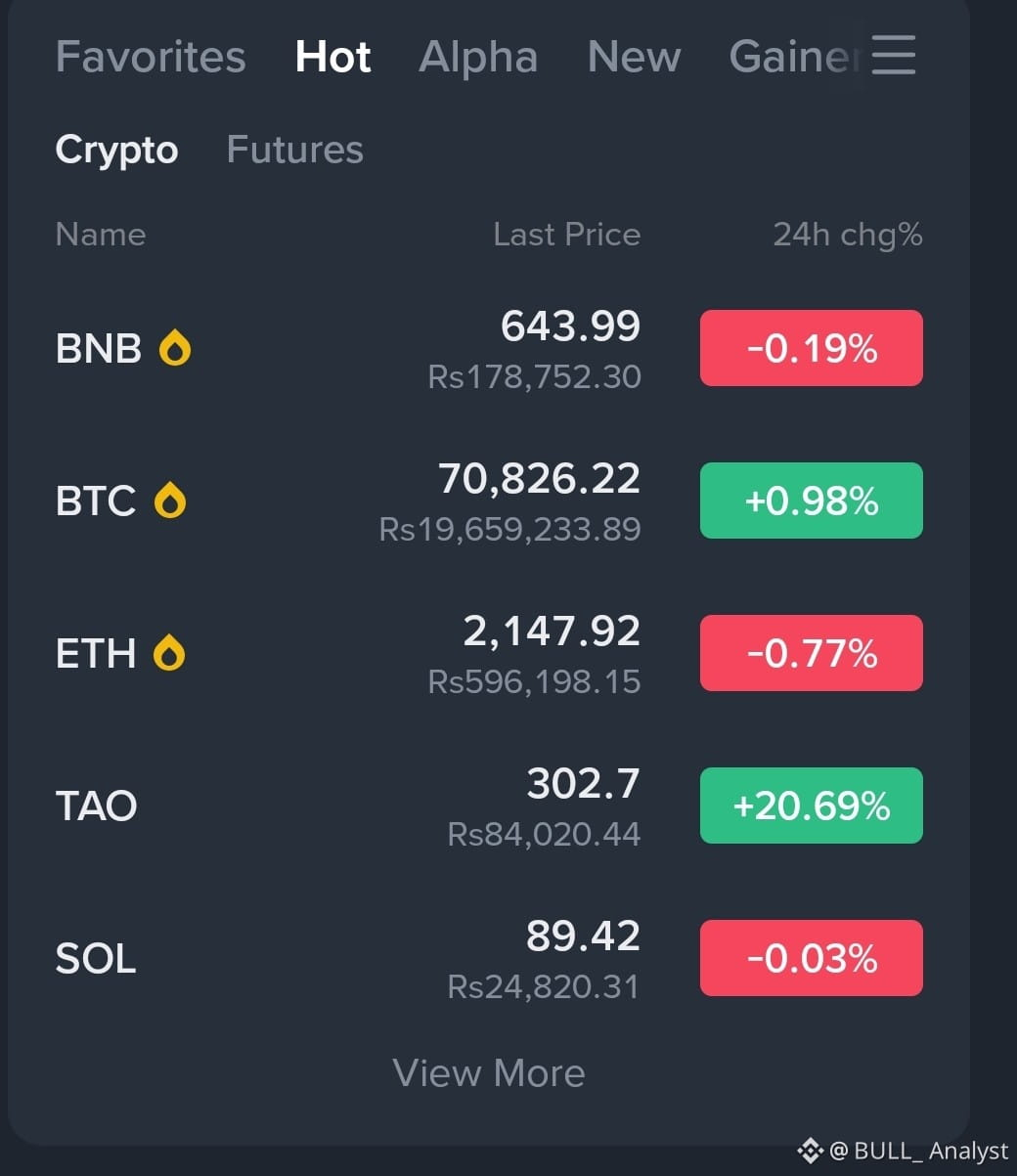The image size is (1017, 1176).
Task: Open the hamburger menu for market tabs
Action: pos(893,55)
